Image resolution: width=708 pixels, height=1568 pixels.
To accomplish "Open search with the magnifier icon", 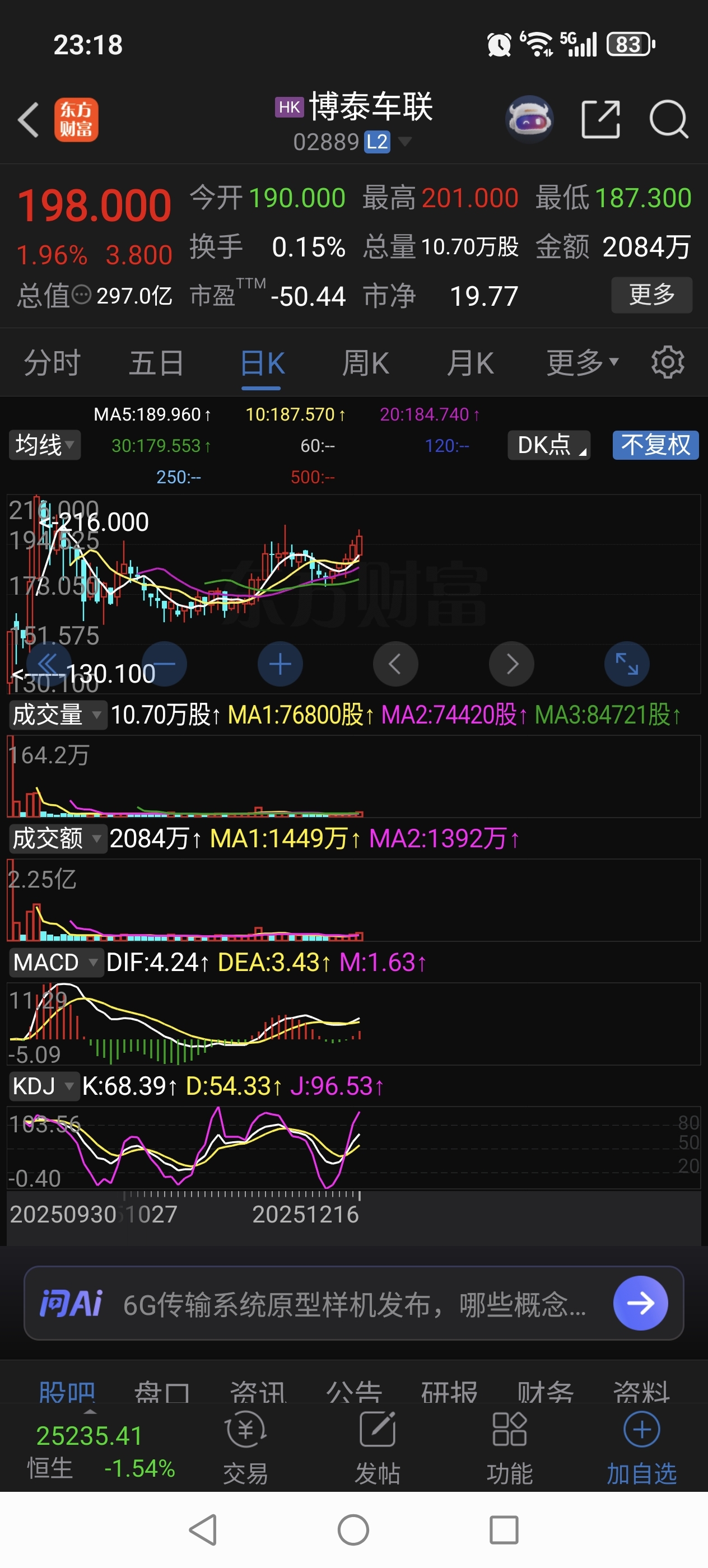I will click(x=668, y=119).
